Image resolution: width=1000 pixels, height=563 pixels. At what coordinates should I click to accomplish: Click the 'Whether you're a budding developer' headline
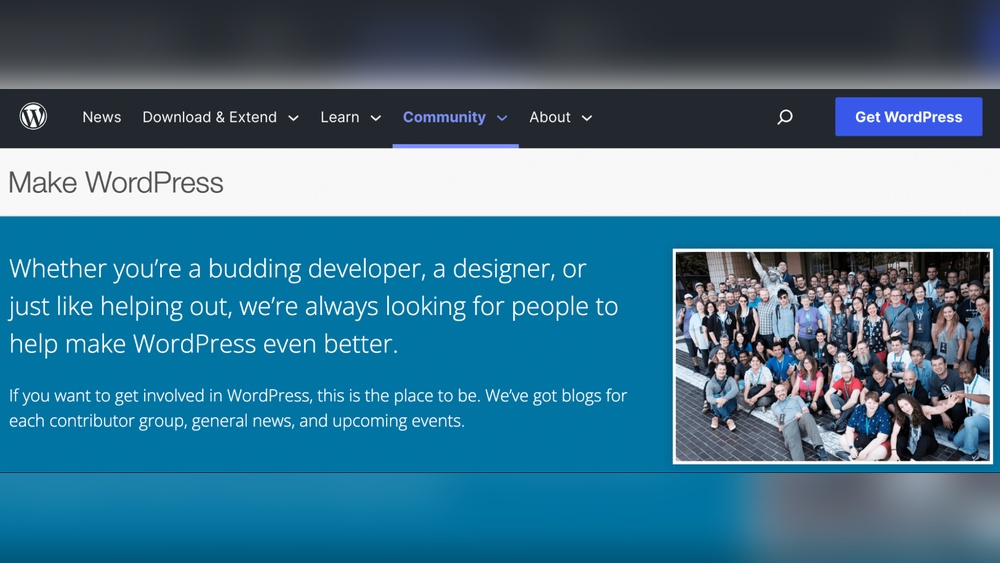tap(313, 306)
